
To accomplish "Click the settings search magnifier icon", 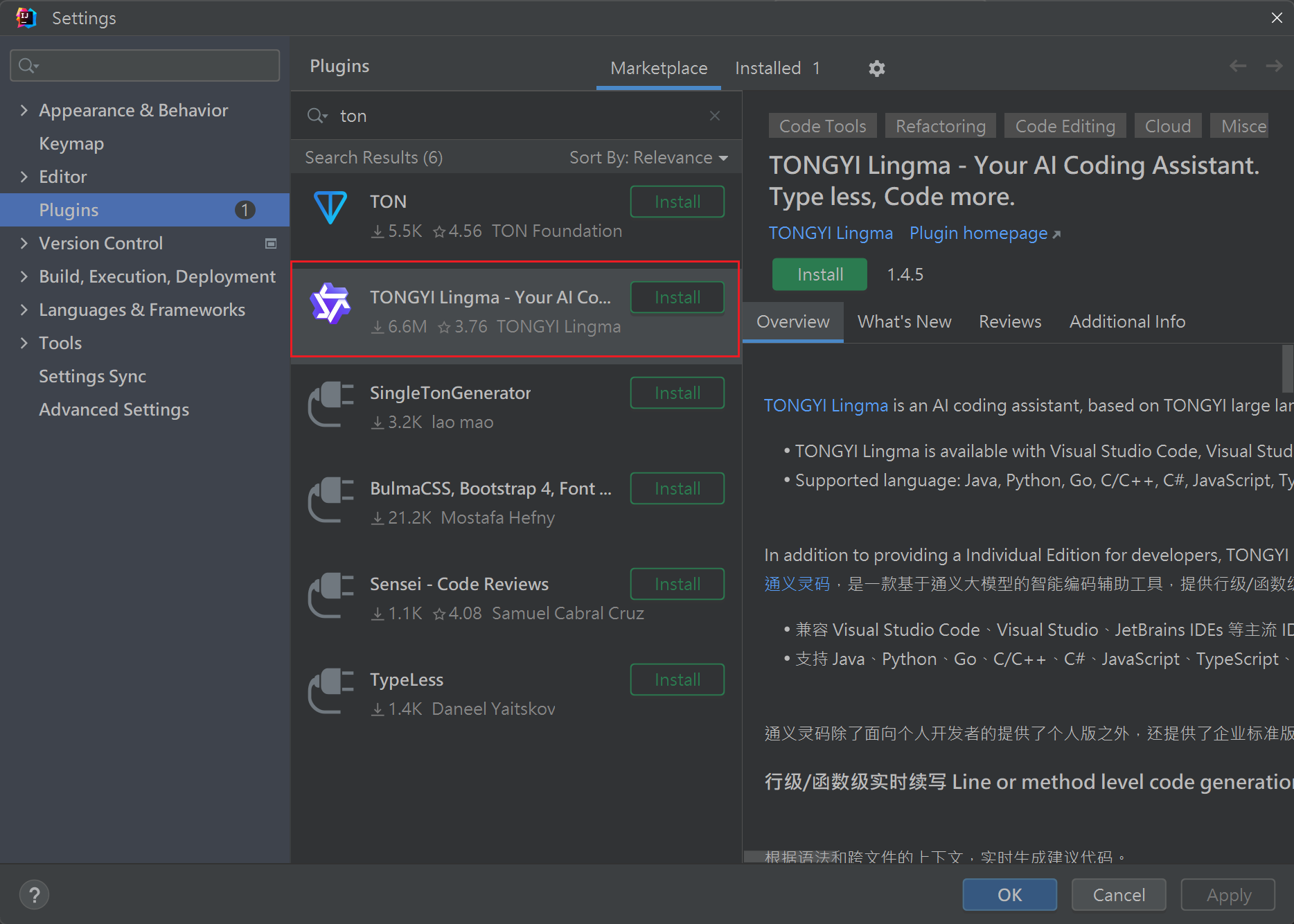I will pos(28,65).
